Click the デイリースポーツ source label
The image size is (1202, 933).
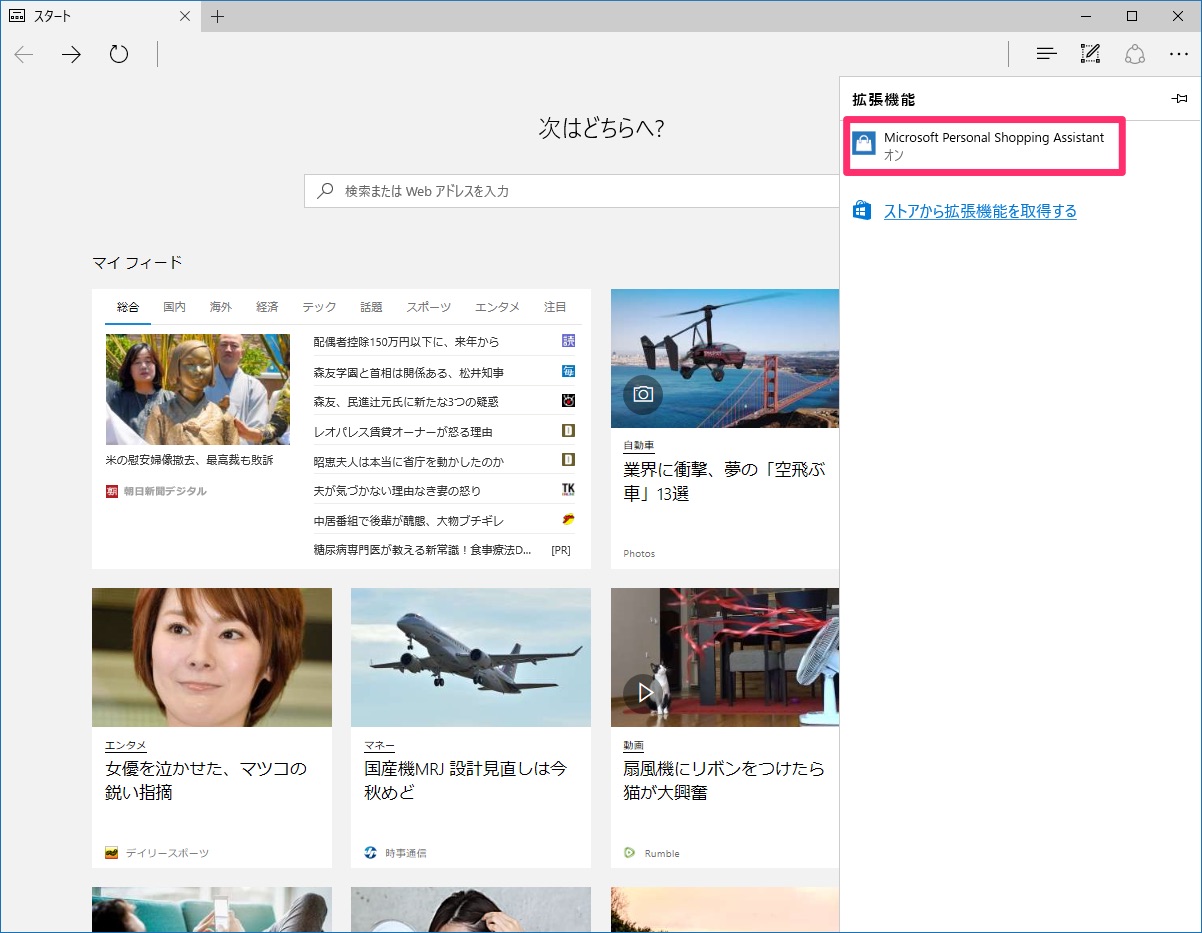[166, 853]
